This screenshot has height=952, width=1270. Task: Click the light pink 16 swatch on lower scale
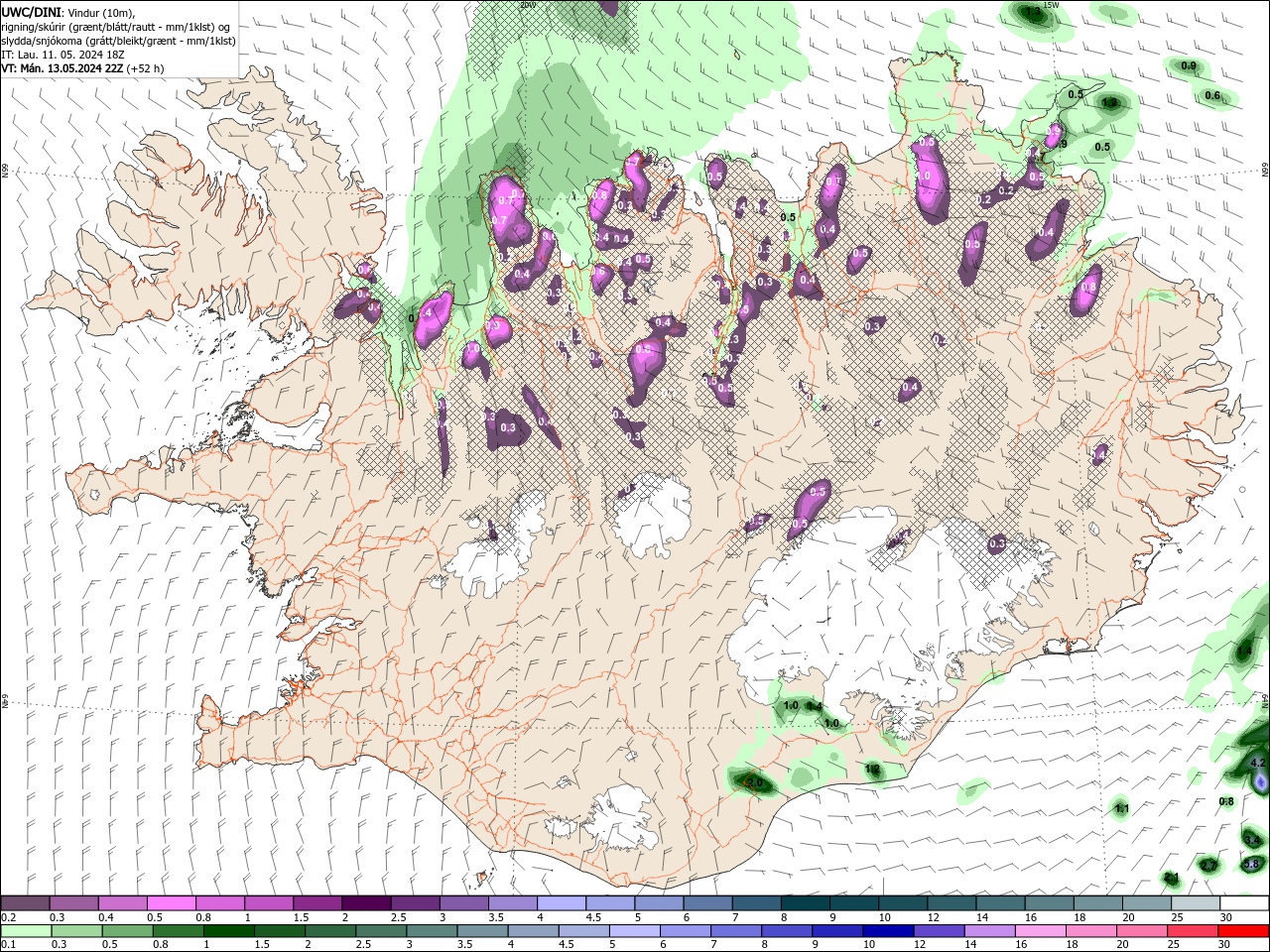pyautogui.click(x=1041, y=931)
